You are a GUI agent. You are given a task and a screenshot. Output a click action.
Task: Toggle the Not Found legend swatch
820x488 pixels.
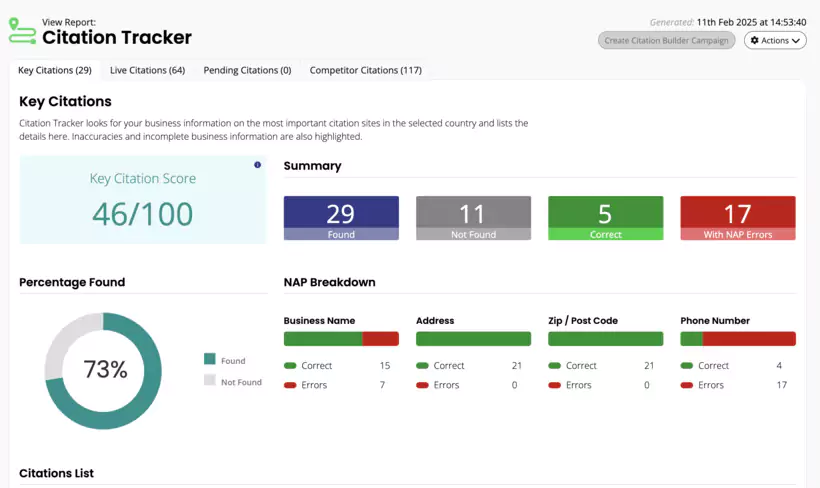pyautogui.click(x=210, y=380)
